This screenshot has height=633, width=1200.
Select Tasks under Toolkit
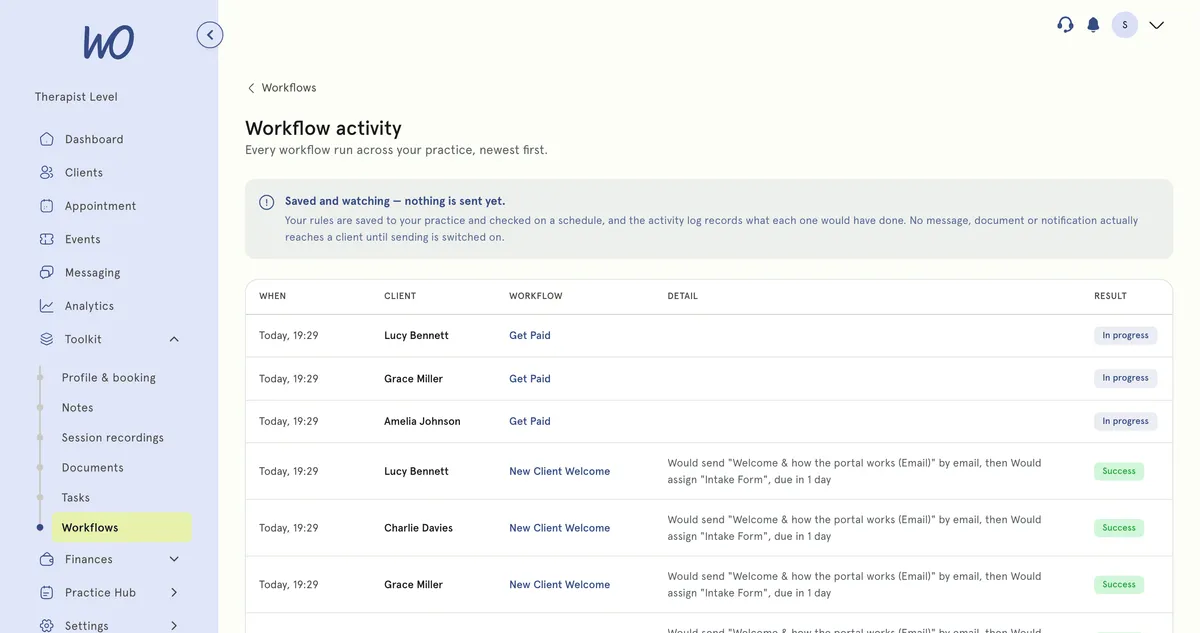click(76, 498)
